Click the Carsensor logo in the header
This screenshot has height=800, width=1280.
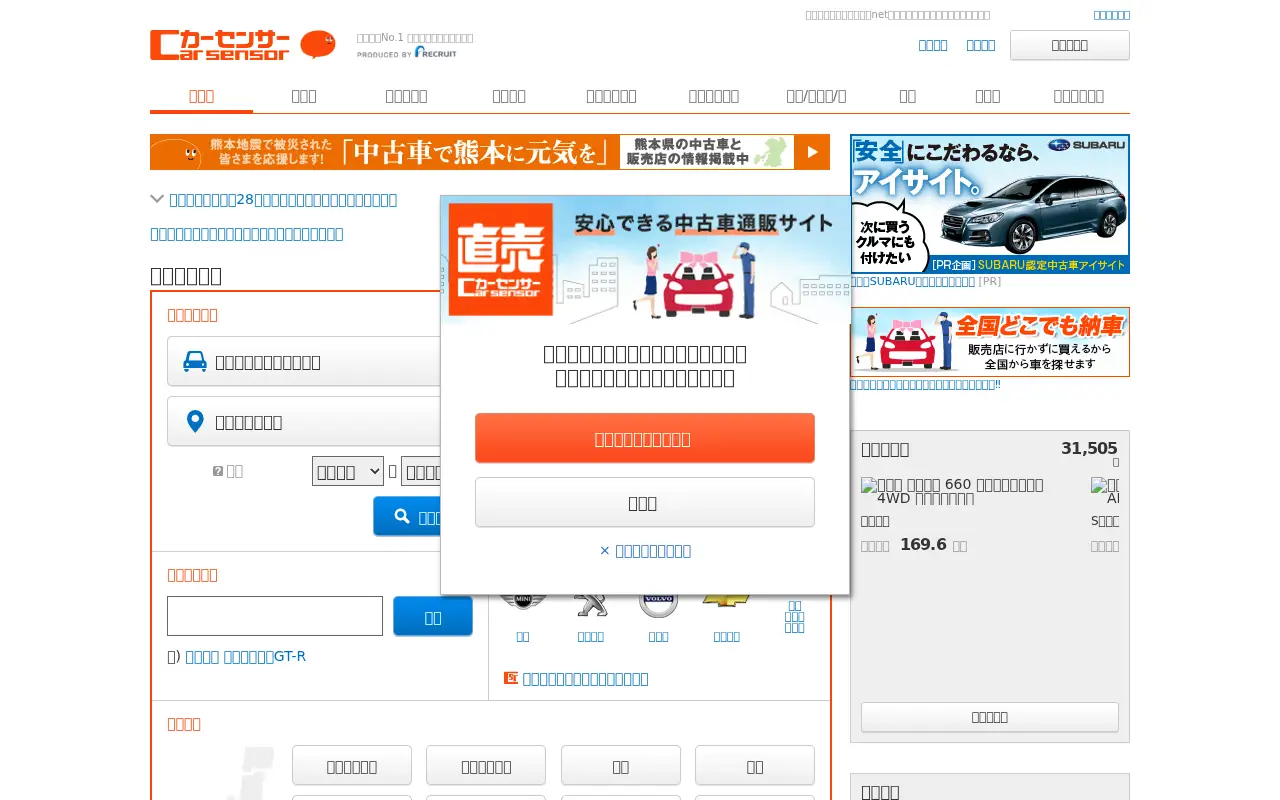(219, 45)
